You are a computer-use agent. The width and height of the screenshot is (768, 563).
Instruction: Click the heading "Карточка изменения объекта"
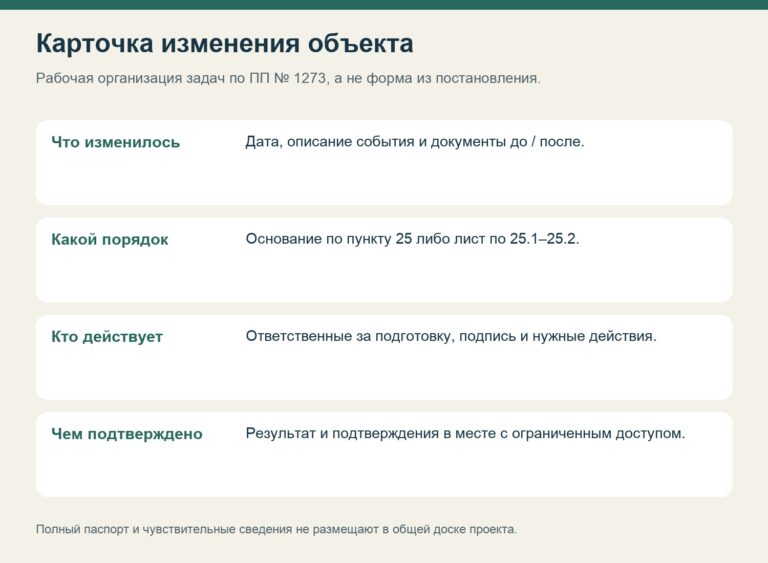(224, 43)
